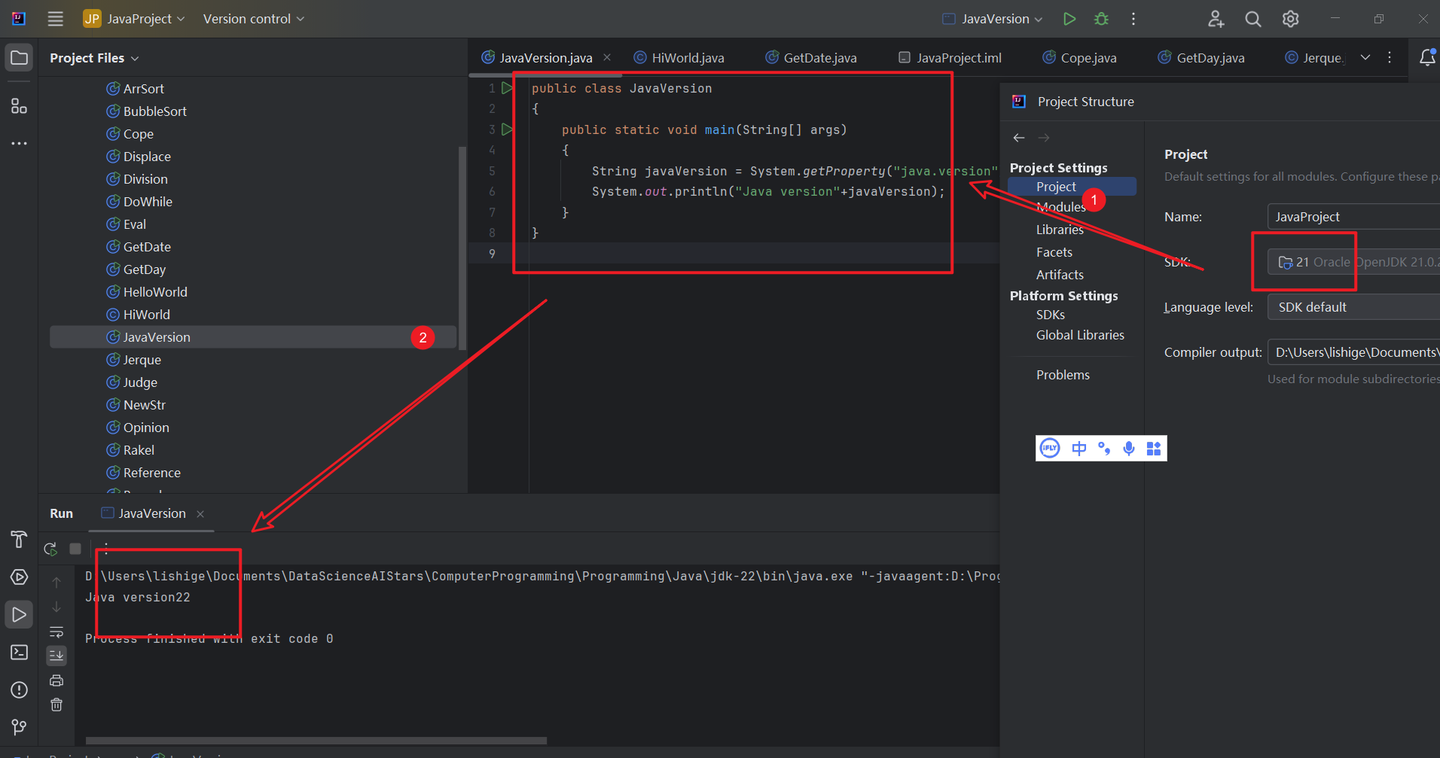Select Global Libraries under Platform Settings

(1080, 335)
